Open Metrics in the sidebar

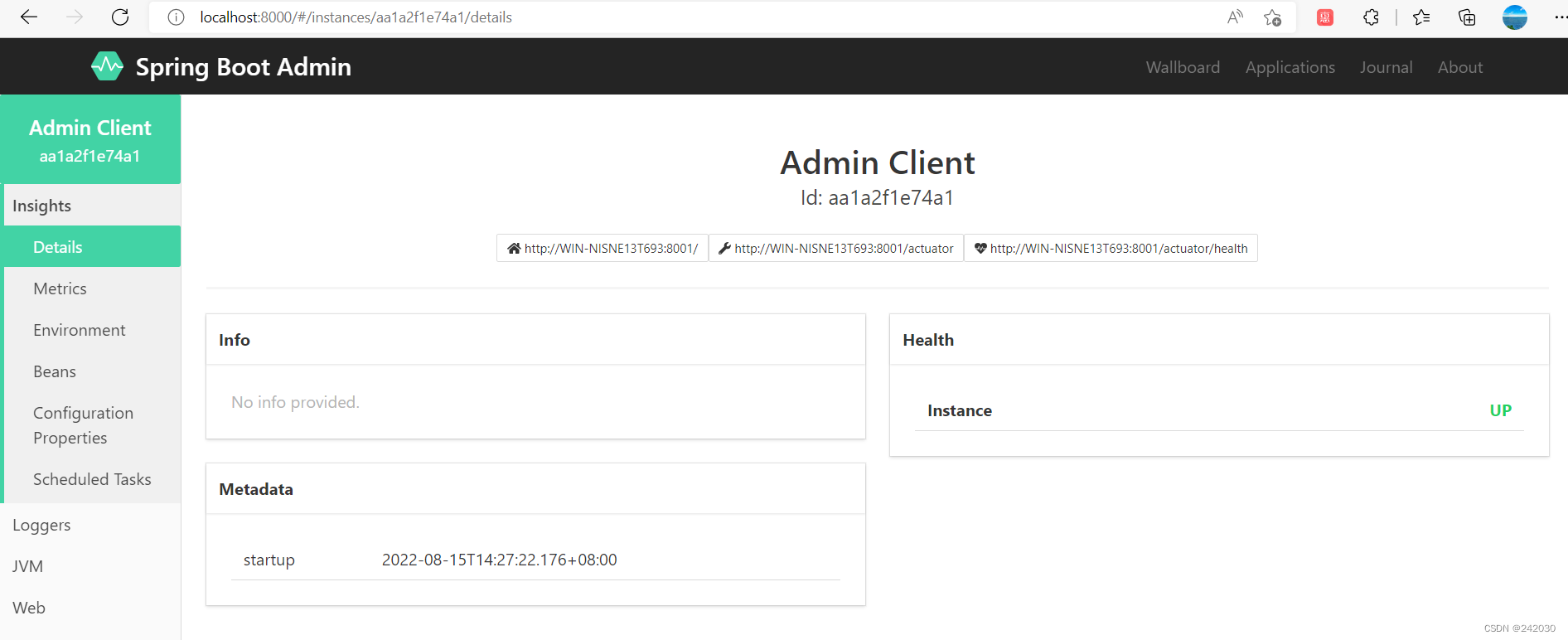tap(92, 288)
